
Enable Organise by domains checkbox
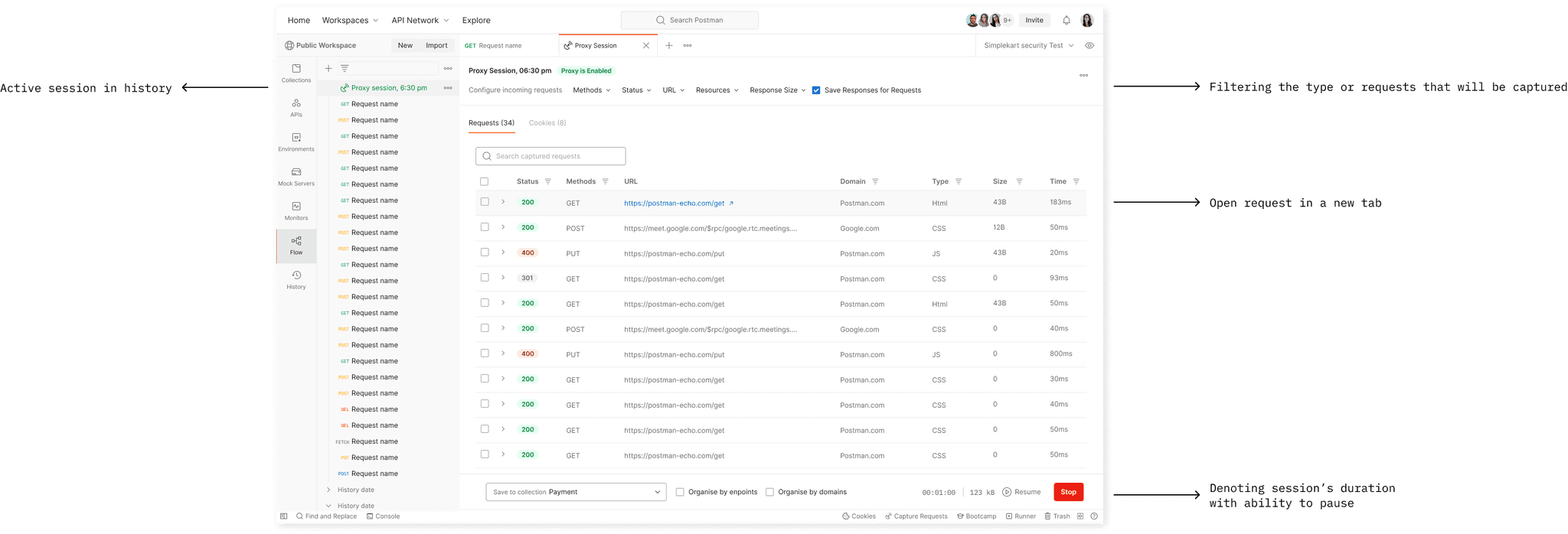pyautogui.click(x=770, y=493)
